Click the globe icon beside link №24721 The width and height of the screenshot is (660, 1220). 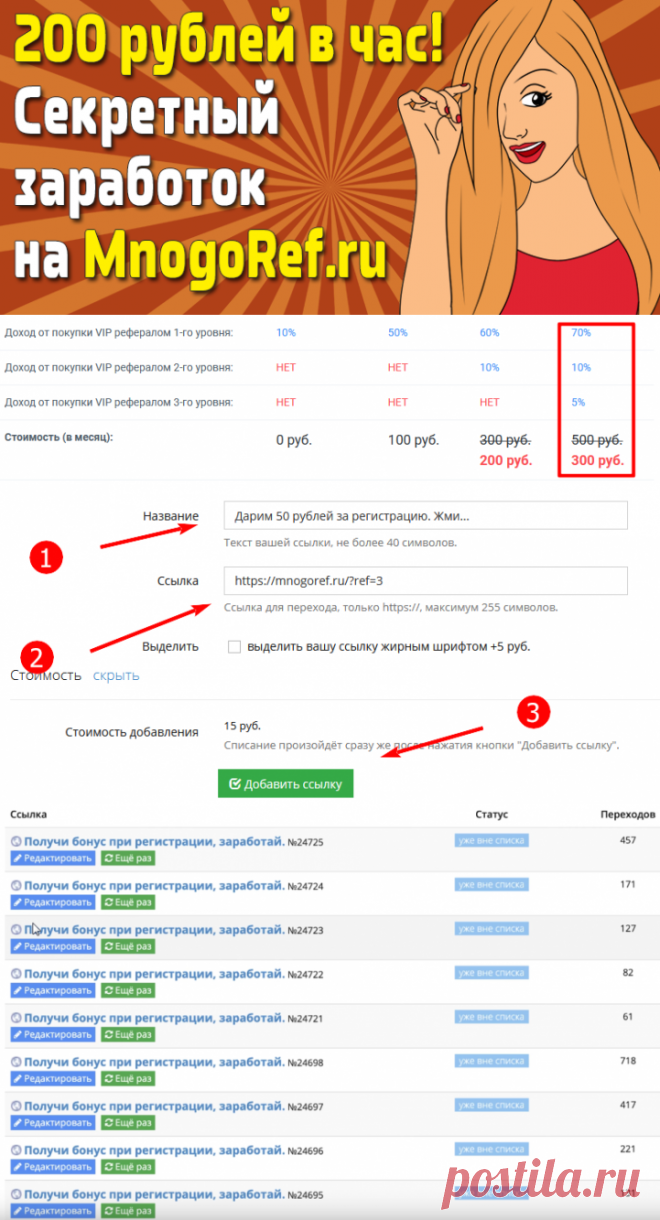point(16,1018)
